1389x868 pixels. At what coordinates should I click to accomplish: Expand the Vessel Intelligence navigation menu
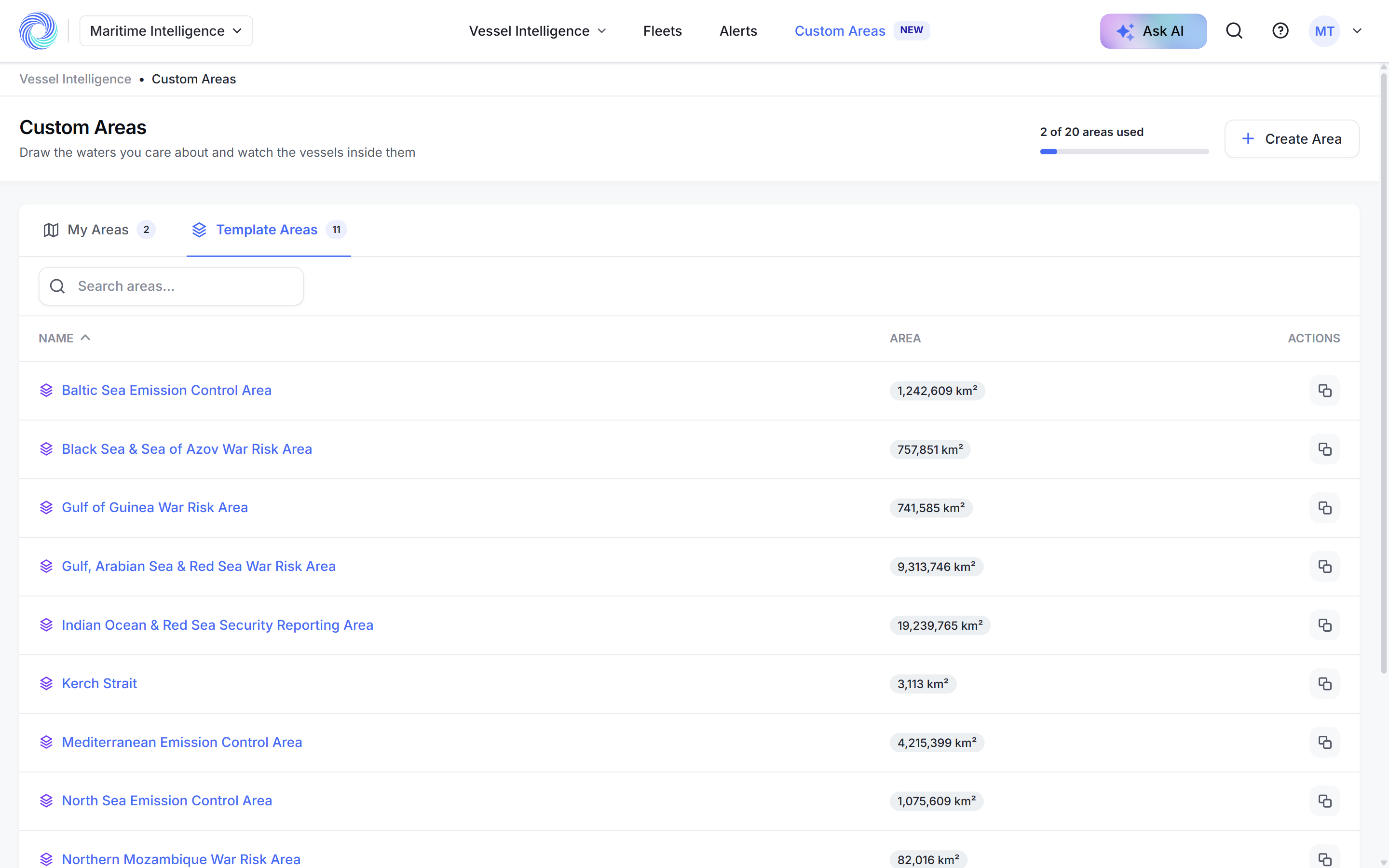click(x=537, y=31)
